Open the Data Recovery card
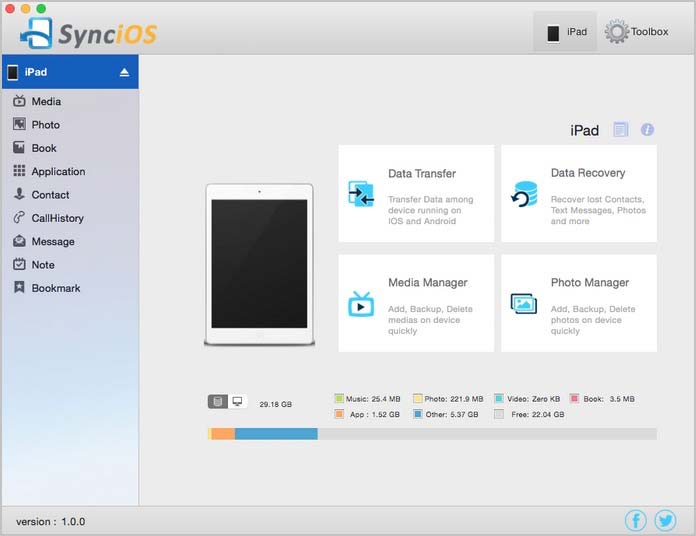The width and height of the screenshot is (696, 536). 579,193
